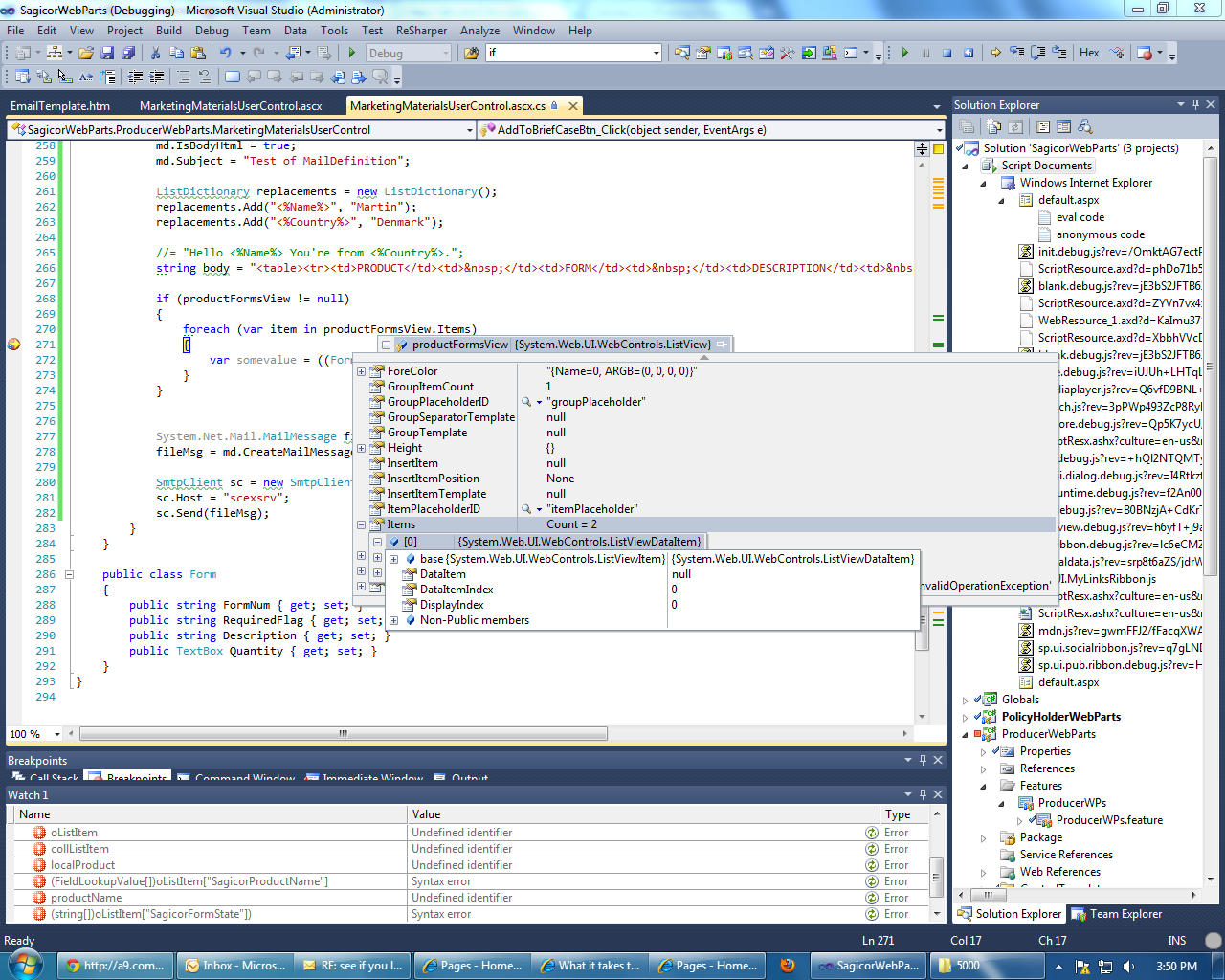Click the Continue debugging play icon
The width and height of the screenshot is (1225, 980).
point(904,53)
